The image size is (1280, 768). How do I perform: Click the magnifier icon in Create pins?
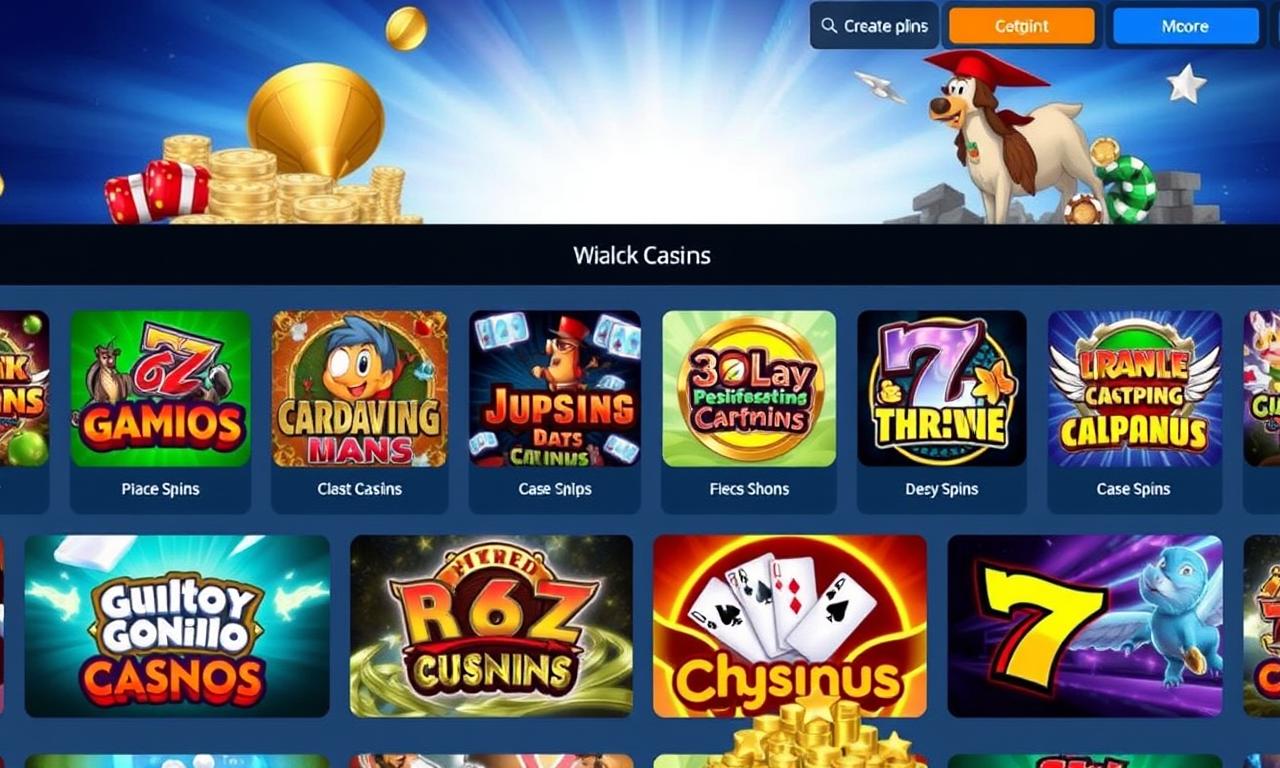click(829, 26)
